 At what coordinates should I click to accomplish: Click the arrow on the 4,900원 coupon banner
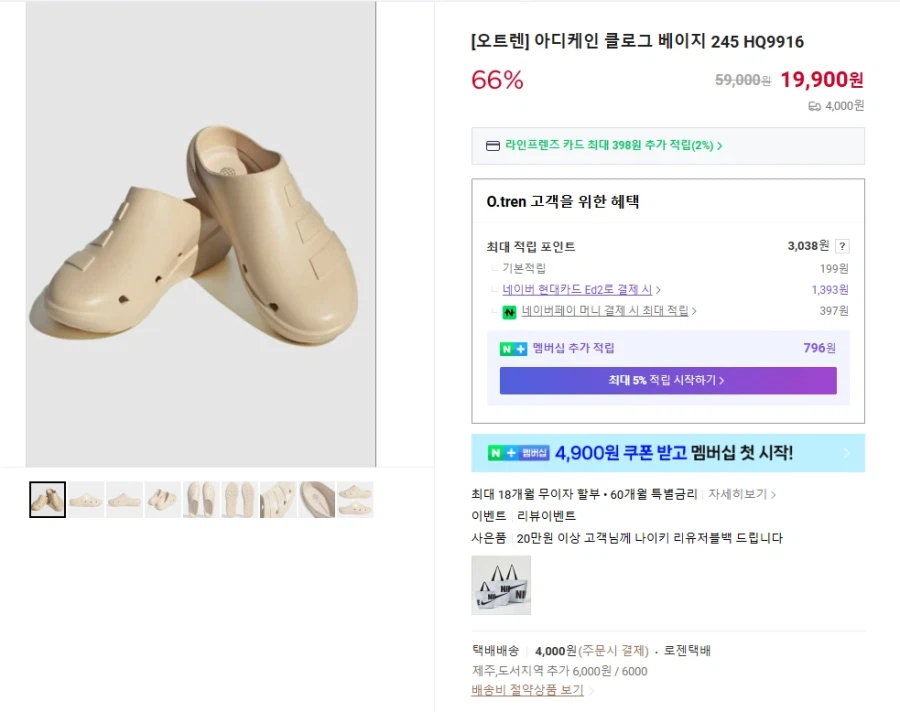click(847, 453)
